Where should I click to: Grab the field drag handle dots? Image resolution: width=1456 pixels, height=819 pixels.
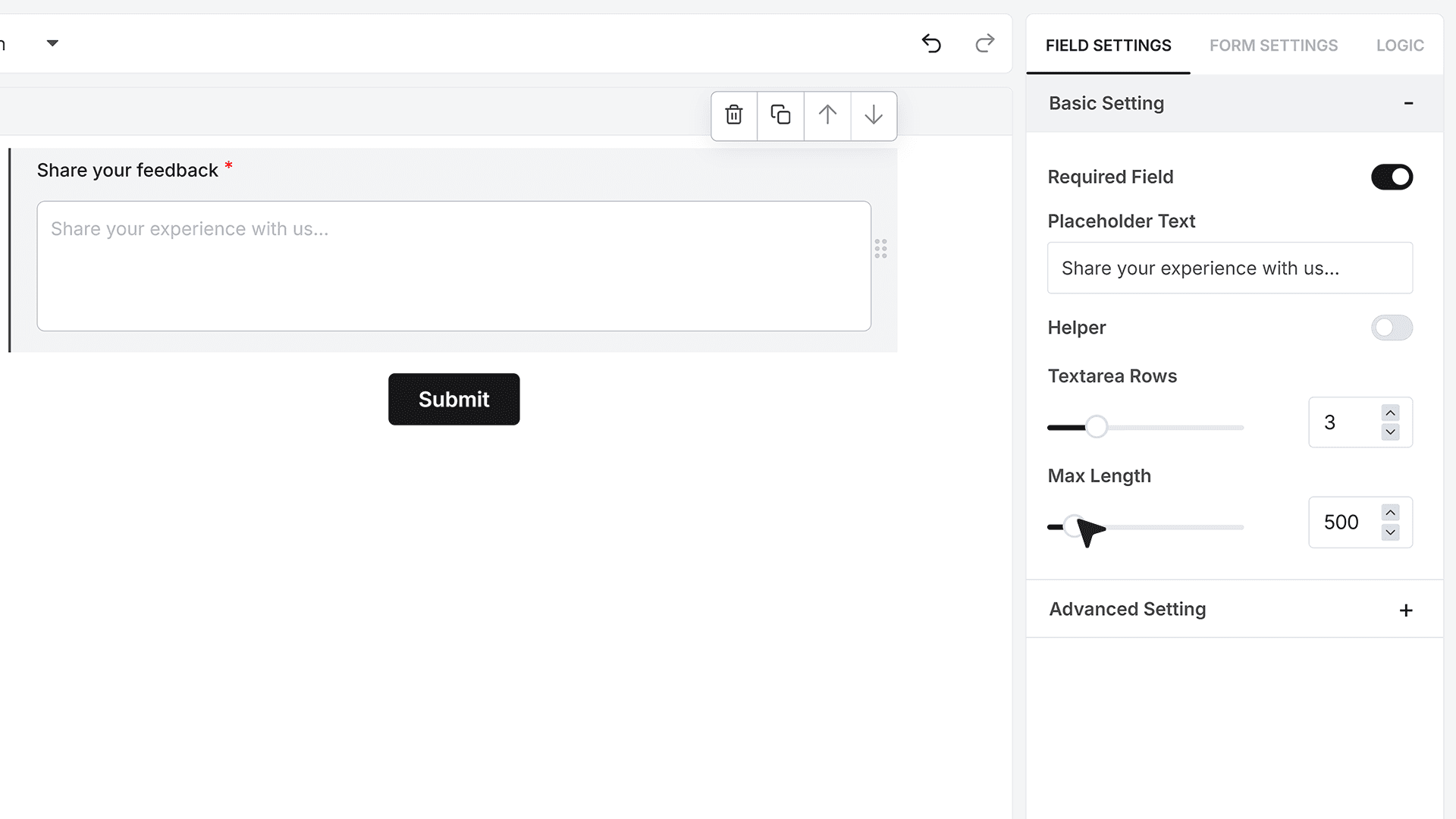coord(880,249)
